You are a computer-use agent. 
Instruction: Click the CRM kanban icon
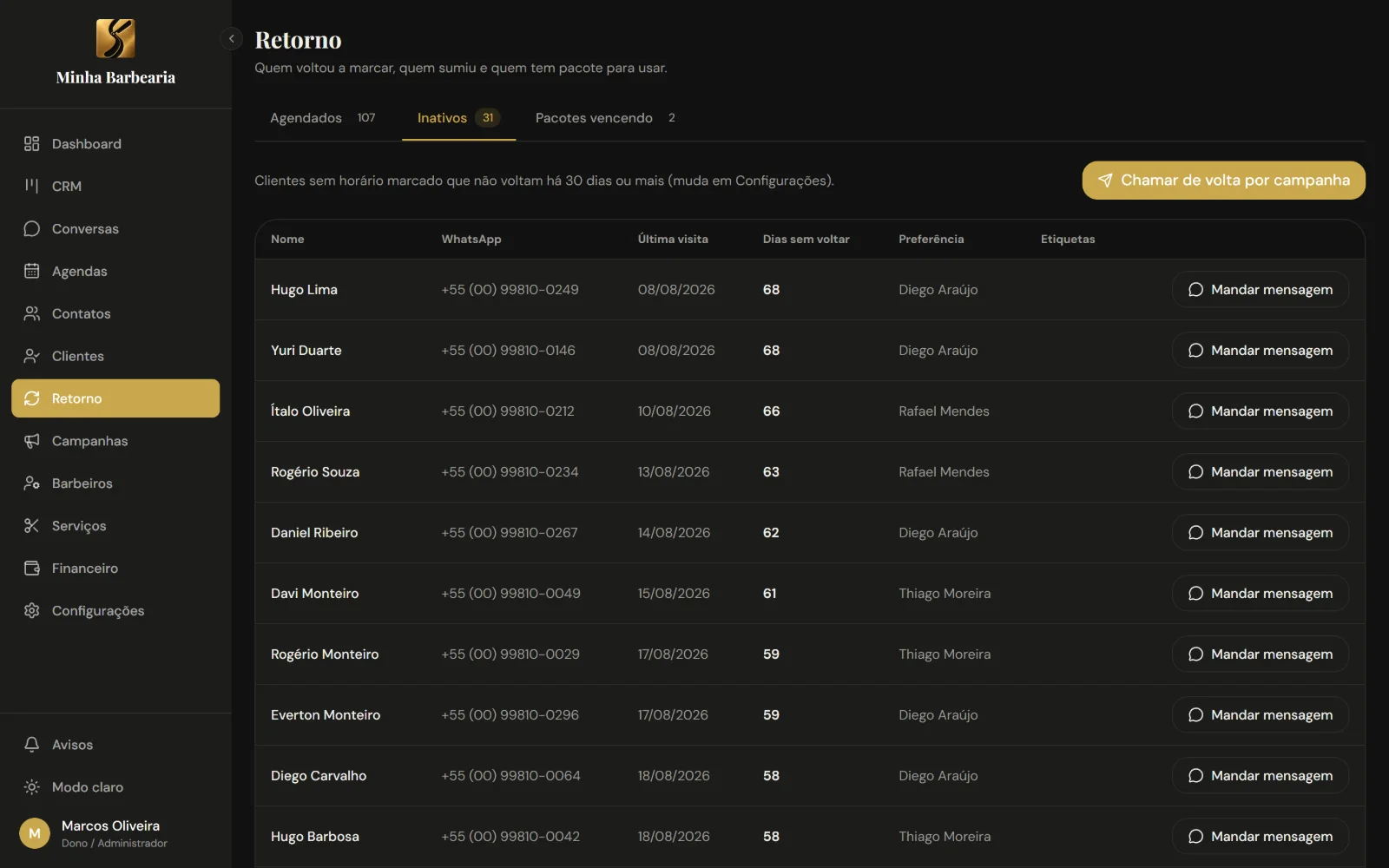pyautogui.click(x=32, y=186)
